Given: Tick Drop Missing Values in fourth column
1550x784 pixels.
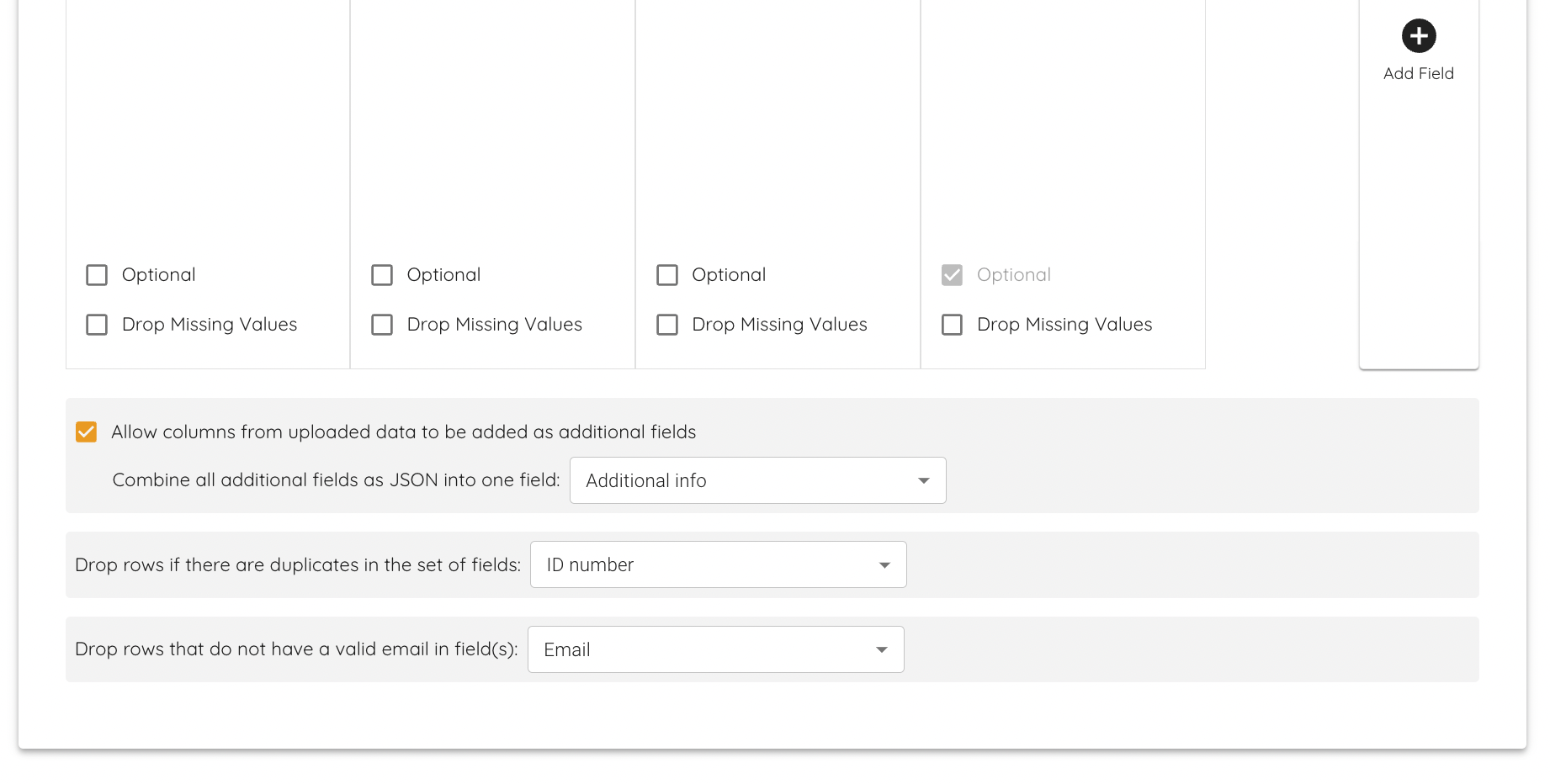Looking at the screenshot, I should click(952, 325).
